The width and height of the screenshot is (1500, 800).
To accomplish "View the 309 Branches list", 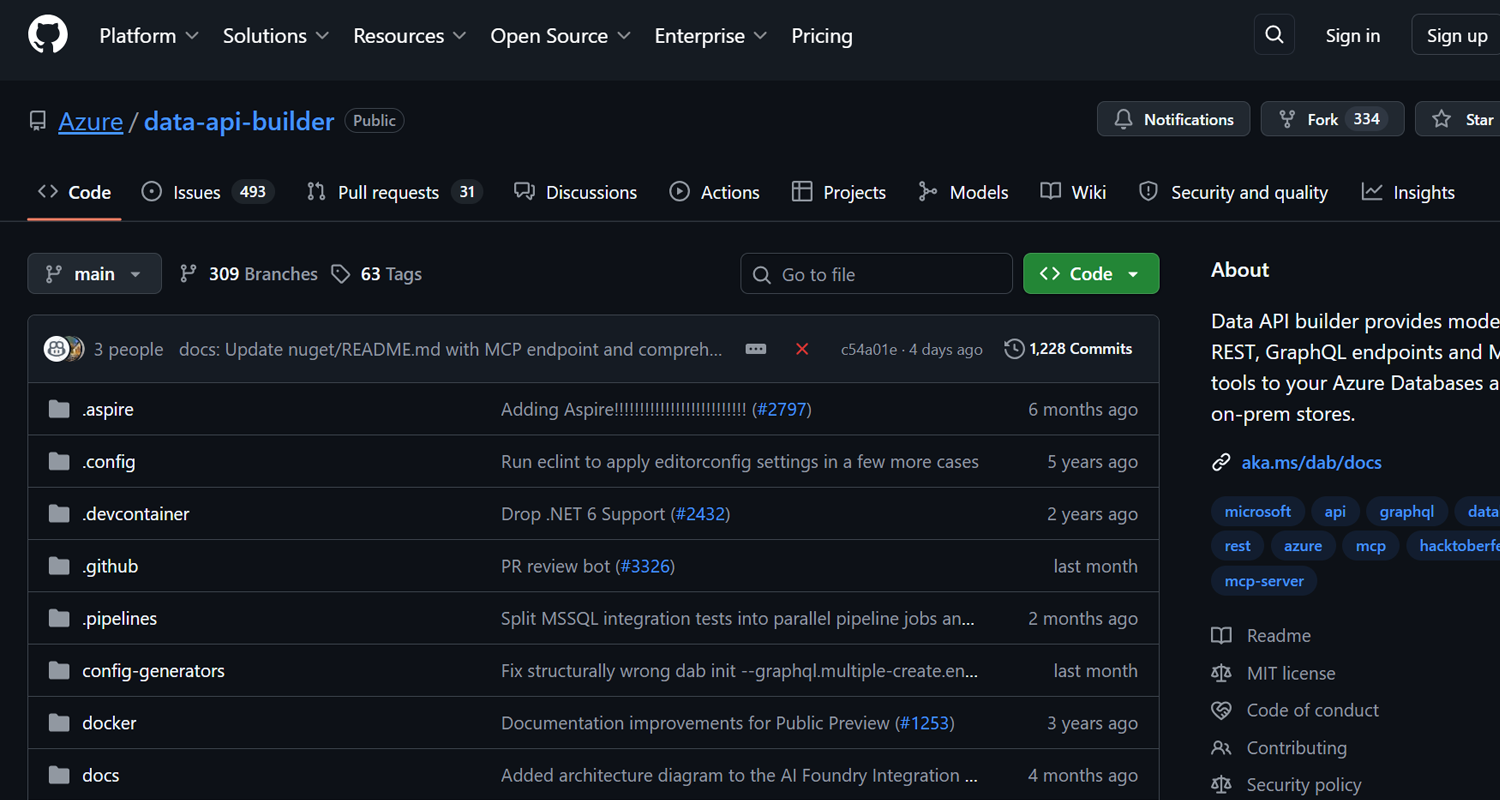I will coord(248,274).
